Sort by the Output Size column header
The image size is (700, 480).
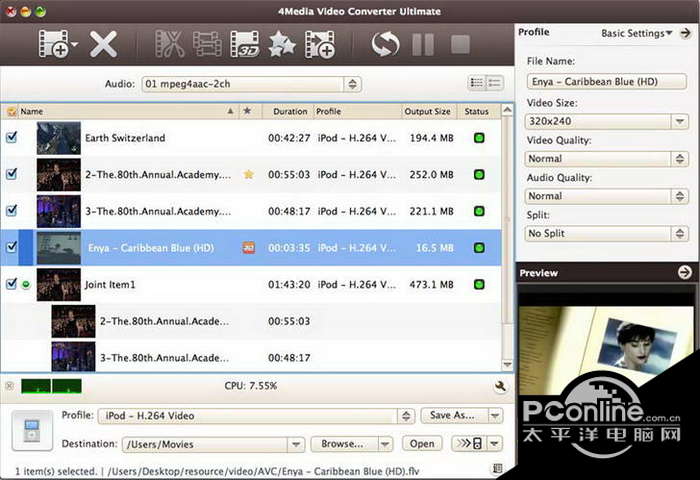tap(427, 111)
